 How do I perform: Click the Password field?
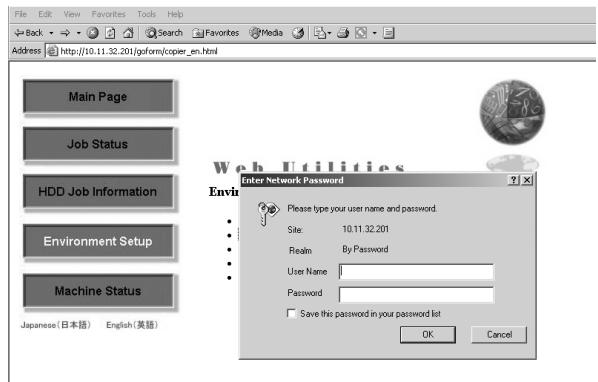coord(416,294)
